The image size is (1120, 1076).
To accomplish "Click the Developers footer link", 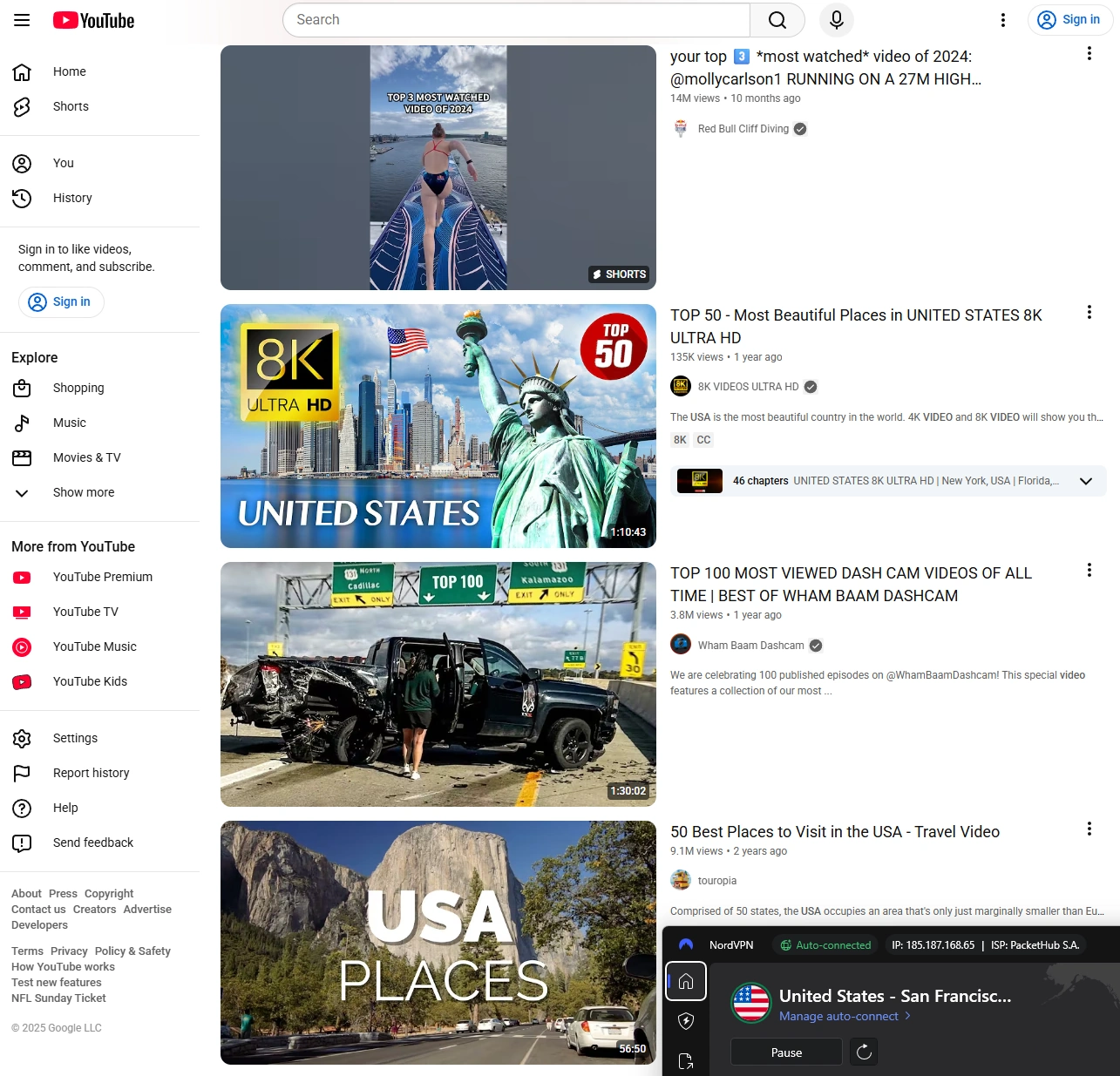I will click(x=39, y=925).
